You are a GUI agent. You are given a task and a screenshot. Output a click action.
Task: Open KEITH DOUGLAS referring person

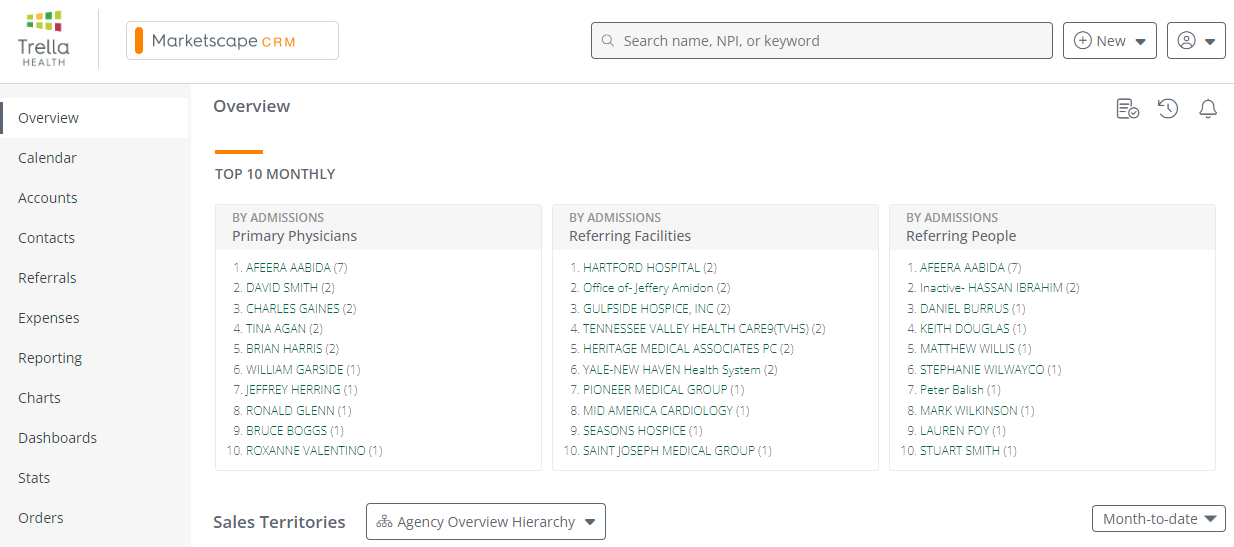pos(964,329)
